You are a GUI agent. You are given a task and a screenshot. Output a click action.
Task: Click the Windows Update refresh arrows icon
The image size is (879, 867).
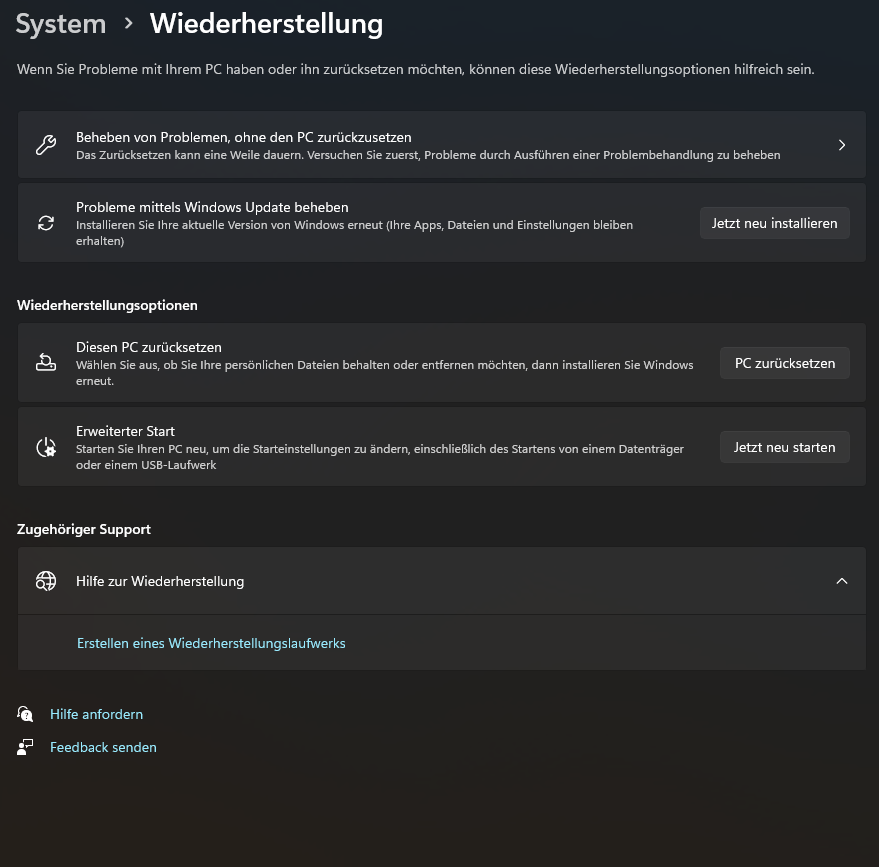pyautogui.click(x=46, y=223)
